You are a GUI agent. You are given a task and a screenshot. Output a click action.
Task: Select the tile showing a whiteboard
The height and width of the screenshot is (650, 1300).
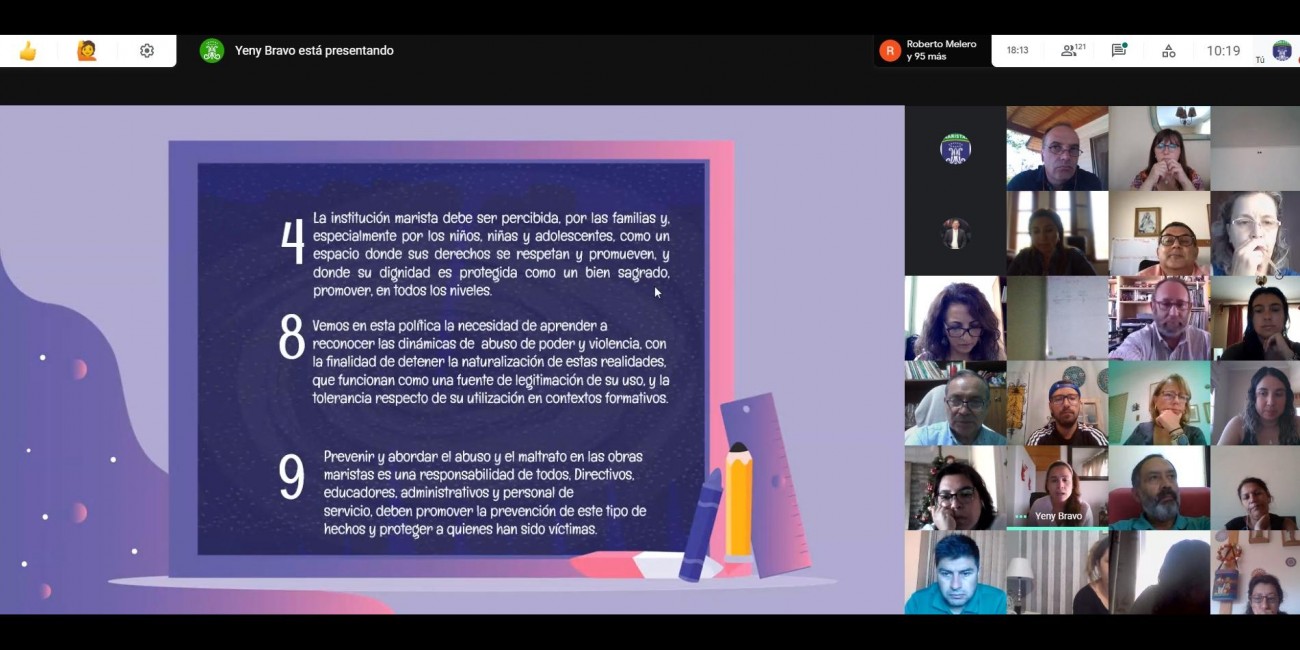[x=1056, y=318]
